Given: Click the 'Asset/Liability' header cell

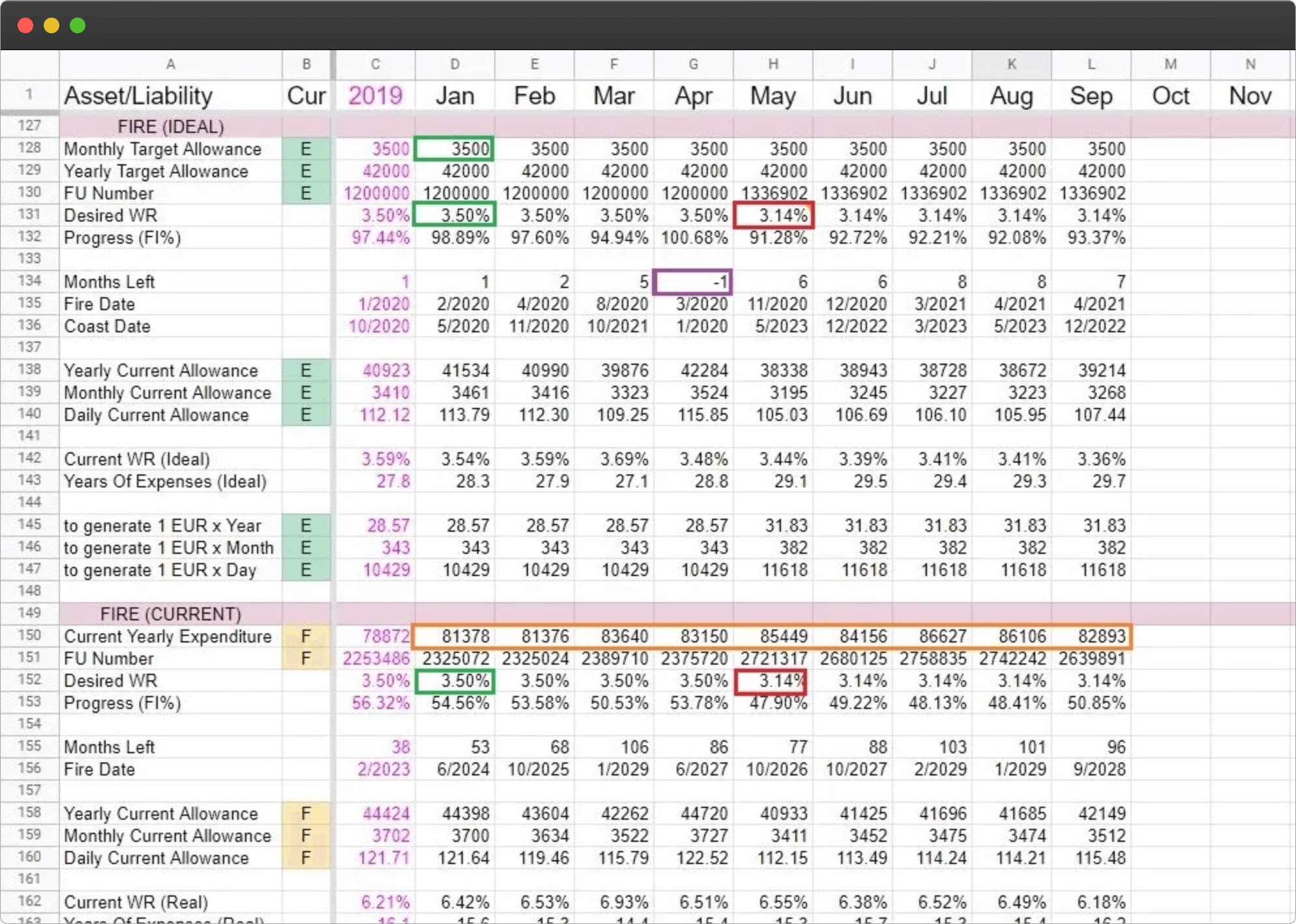Looking at the screenshot, I should (171, 96).
